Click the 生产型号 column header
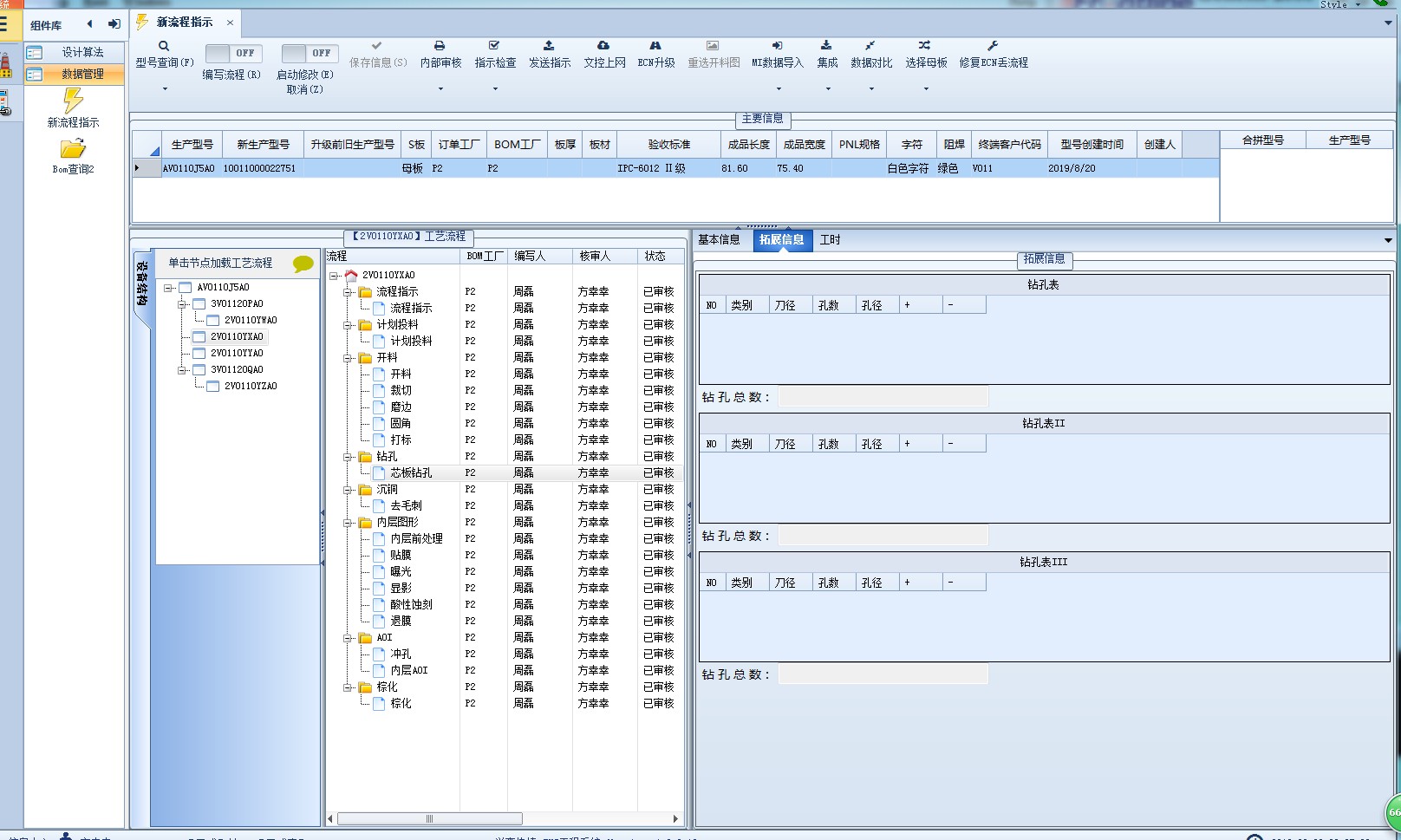Screen dimensions: 1401x840 [192, 145]
